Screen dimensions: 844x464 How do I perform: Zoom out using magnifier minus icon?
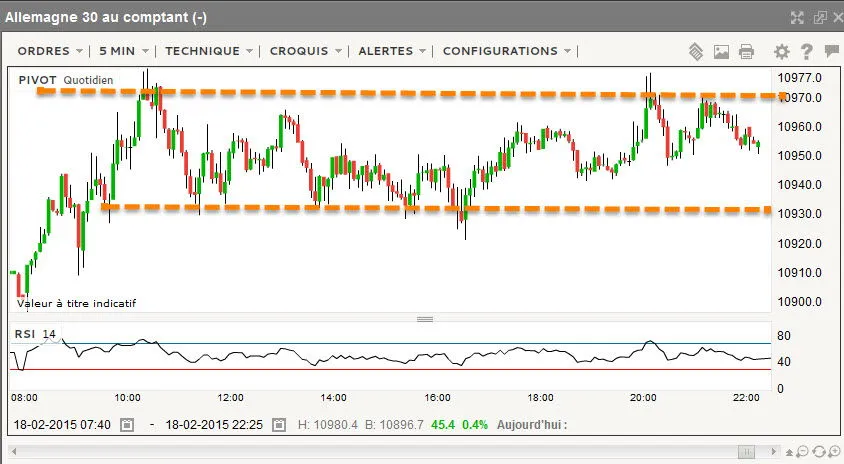tap(803, 452)
